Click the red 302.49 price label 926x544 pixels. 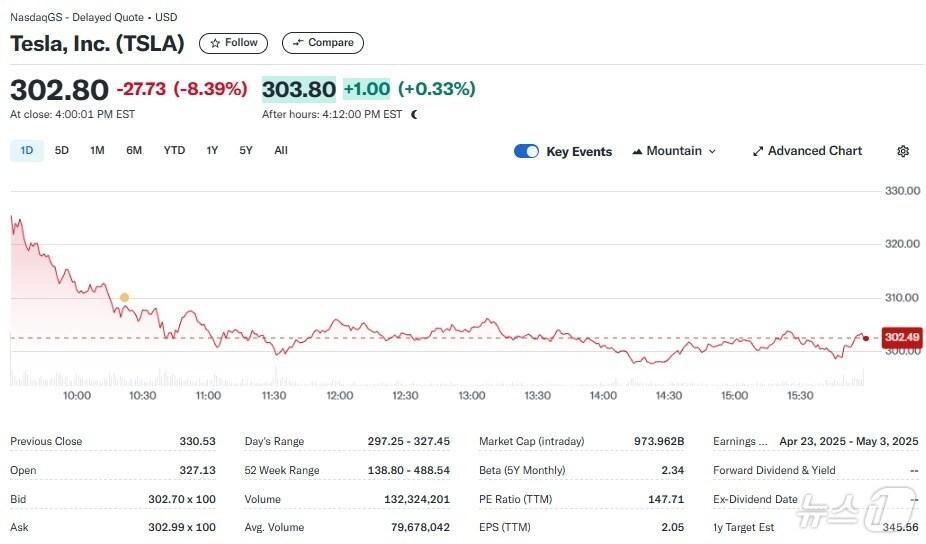tap(902, 338)
